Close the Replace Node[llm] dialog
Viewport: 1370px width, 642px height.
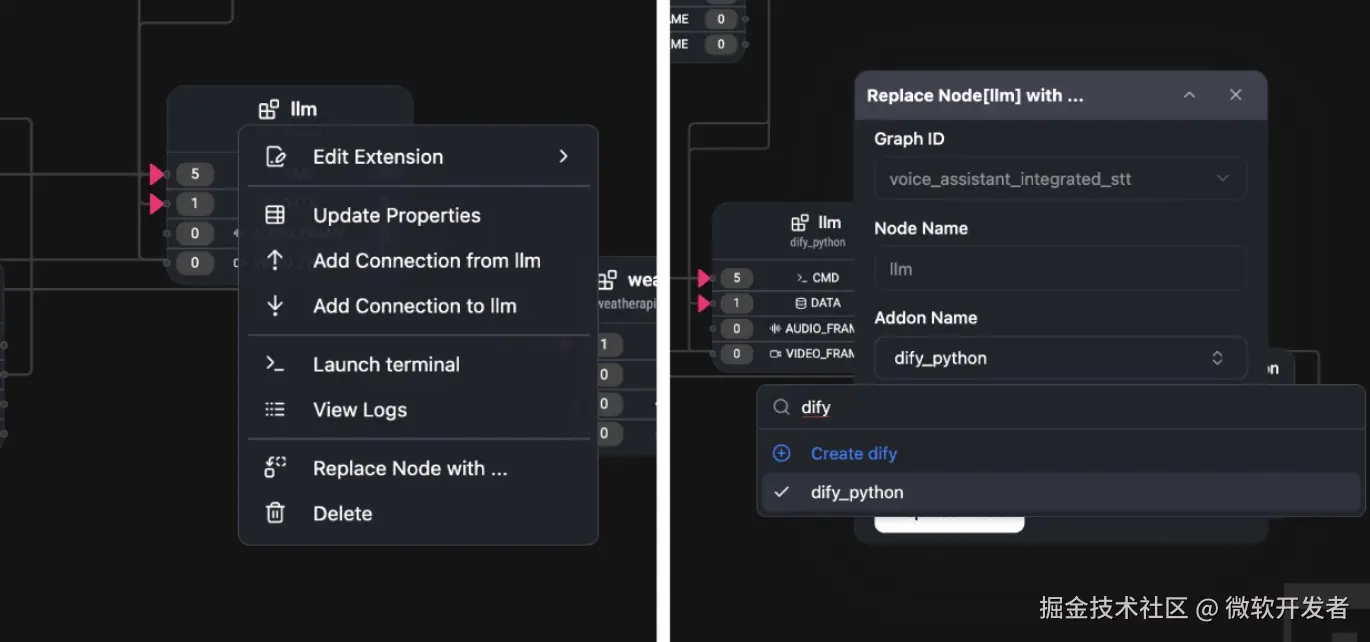[x=1236, y=95]
